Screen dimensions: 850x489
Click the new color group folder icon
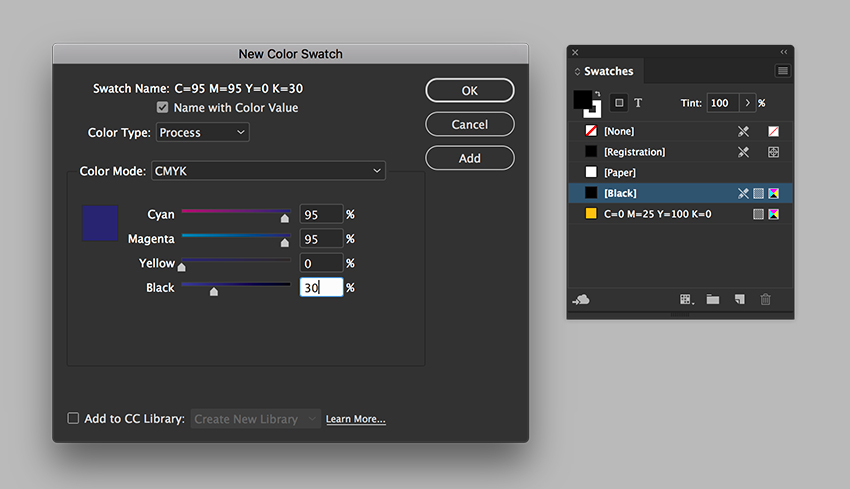pos(713,299)
